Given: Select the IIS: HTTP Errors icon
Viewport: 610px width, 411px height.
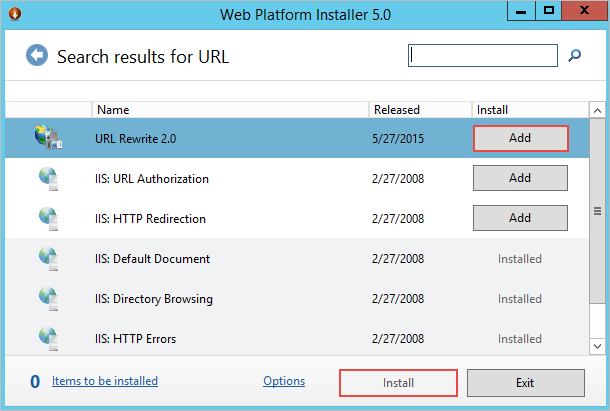Looking at the screenshot, I should point(47,338).
